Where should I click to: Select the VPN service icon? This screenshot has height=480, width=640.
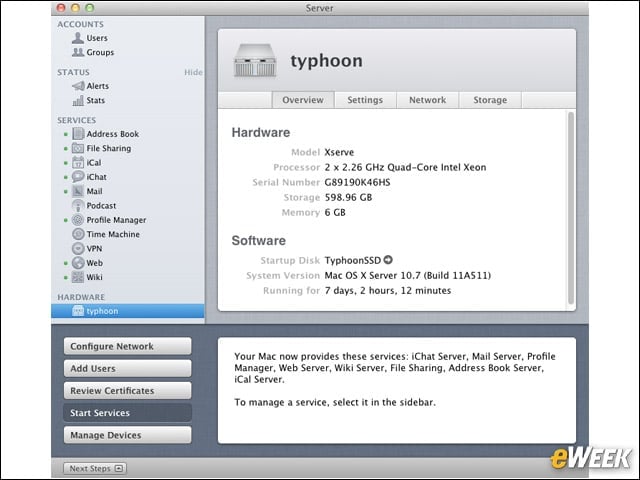point(78,249)
